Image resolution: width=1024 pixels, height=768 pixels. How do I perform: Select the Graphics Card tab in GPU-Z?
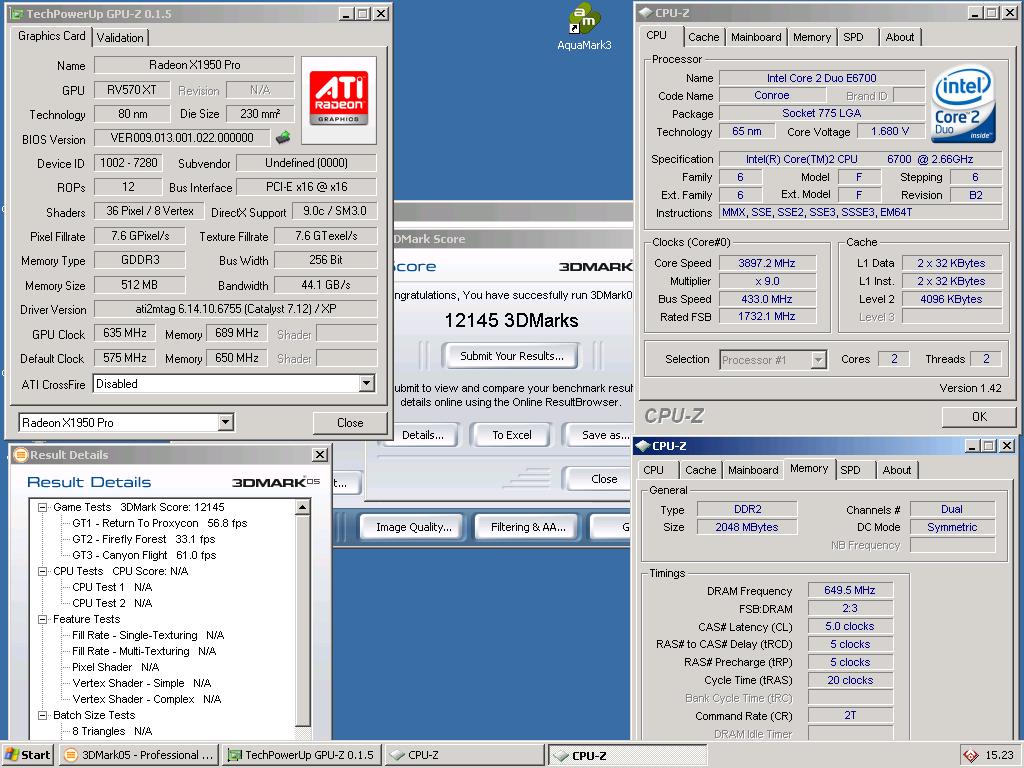(52, 36)
